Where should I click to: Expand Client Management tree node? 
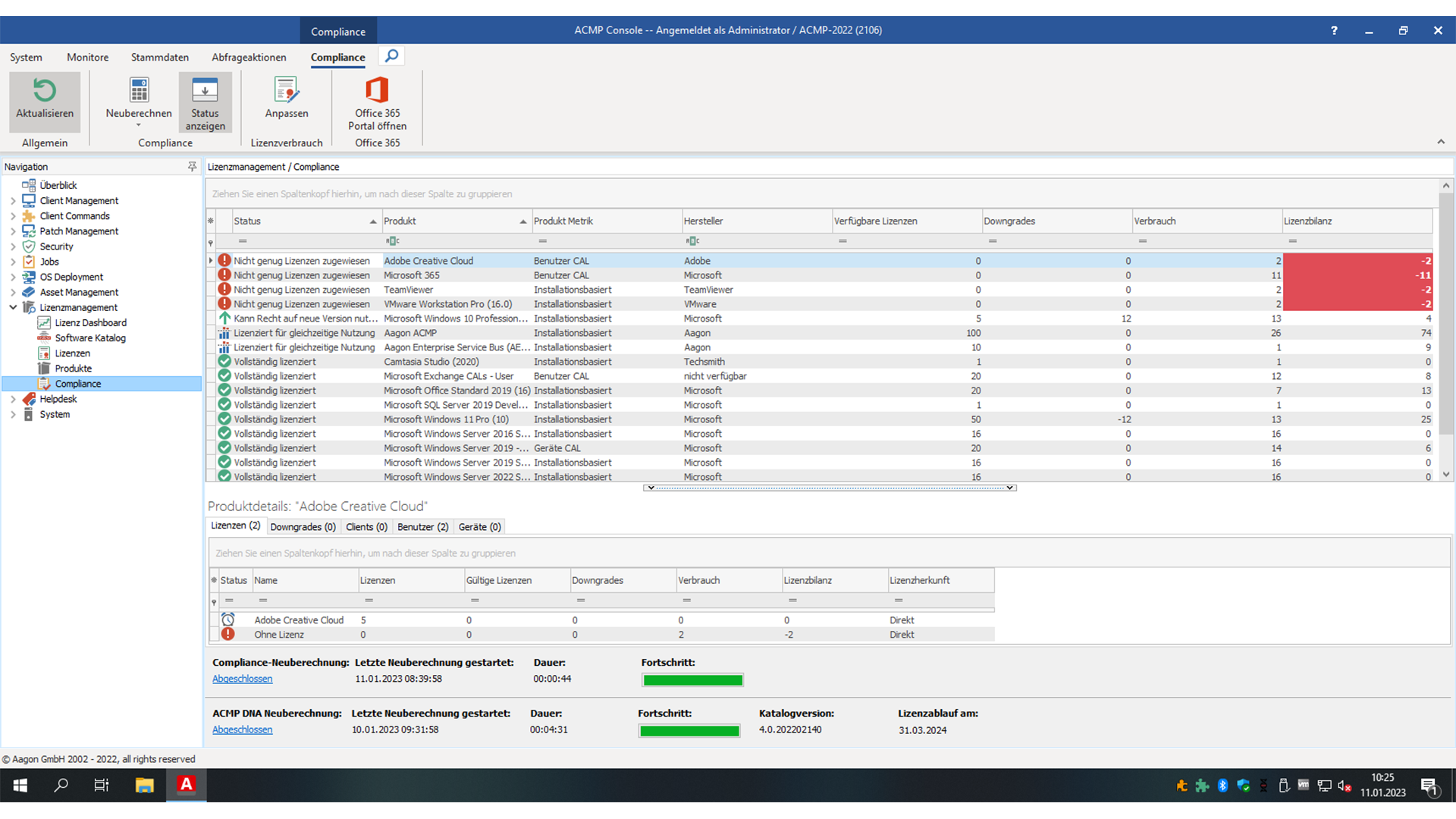tap(13, 201)
